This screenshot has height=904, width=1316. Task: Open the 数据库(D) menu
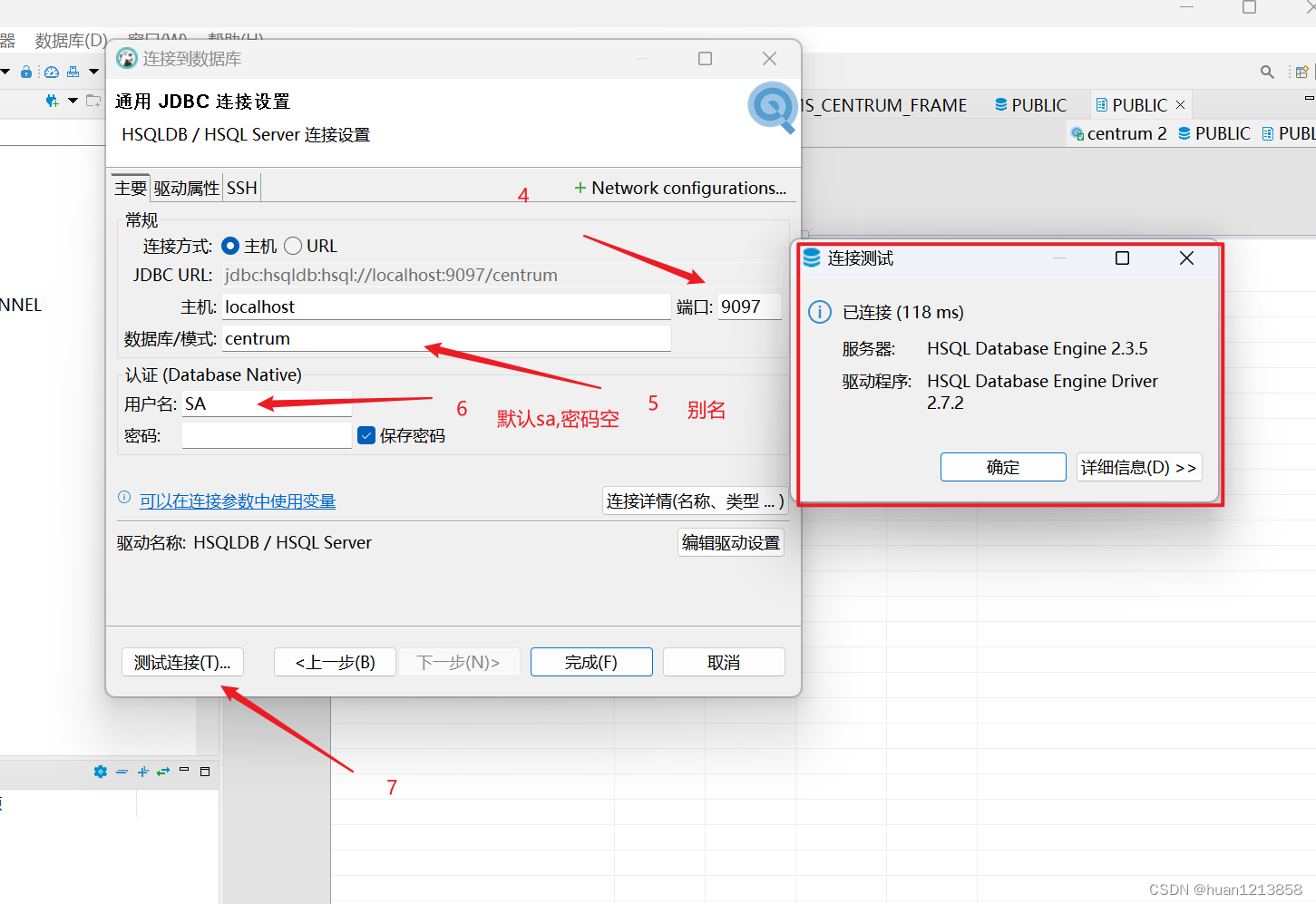click(71, 40)
